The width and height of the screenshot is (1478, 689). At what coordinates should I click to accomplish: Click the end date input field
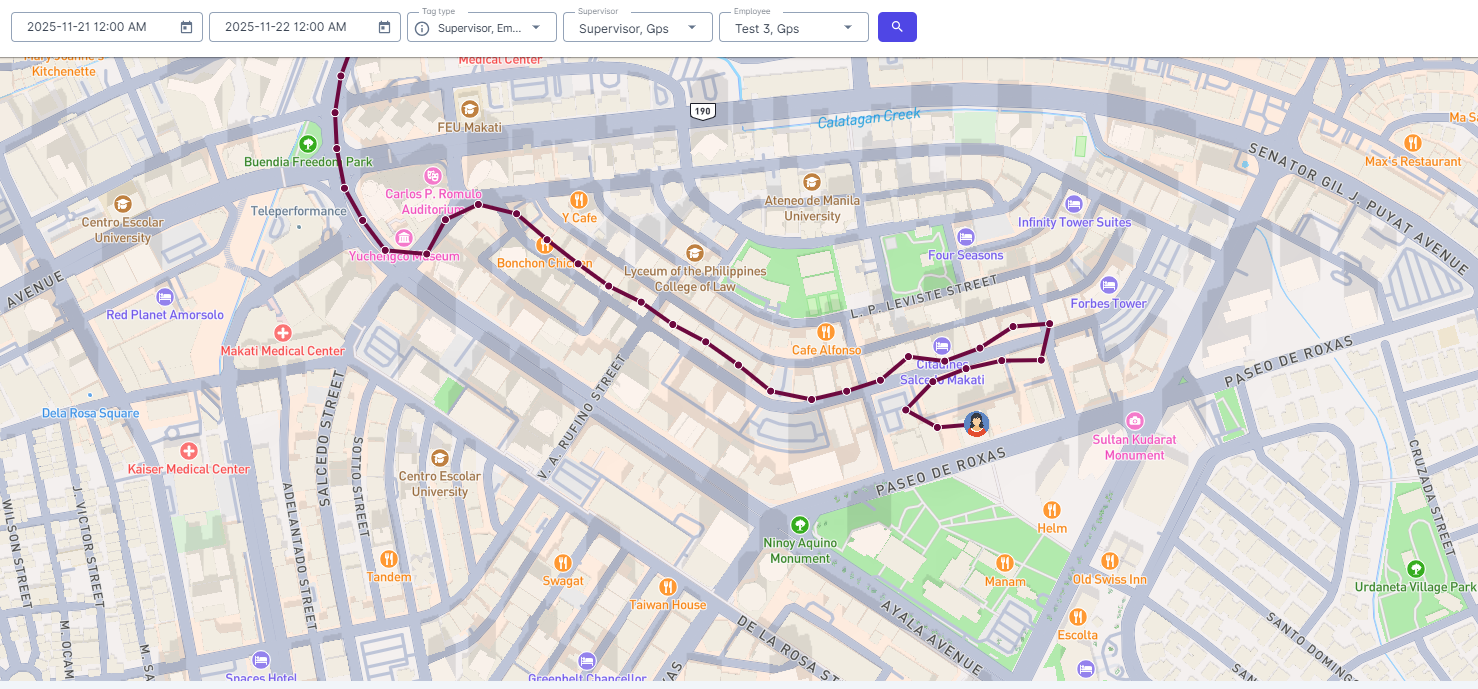[305, 27]
